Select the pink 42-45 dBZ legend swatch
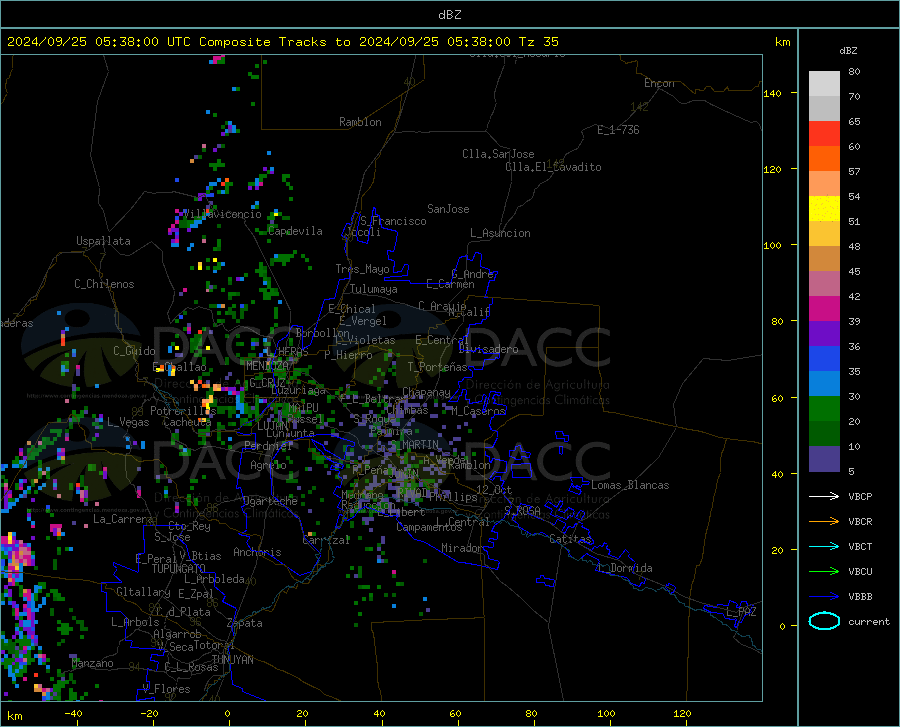This screenshot has height=727, width=900. [x=824, y=284]
